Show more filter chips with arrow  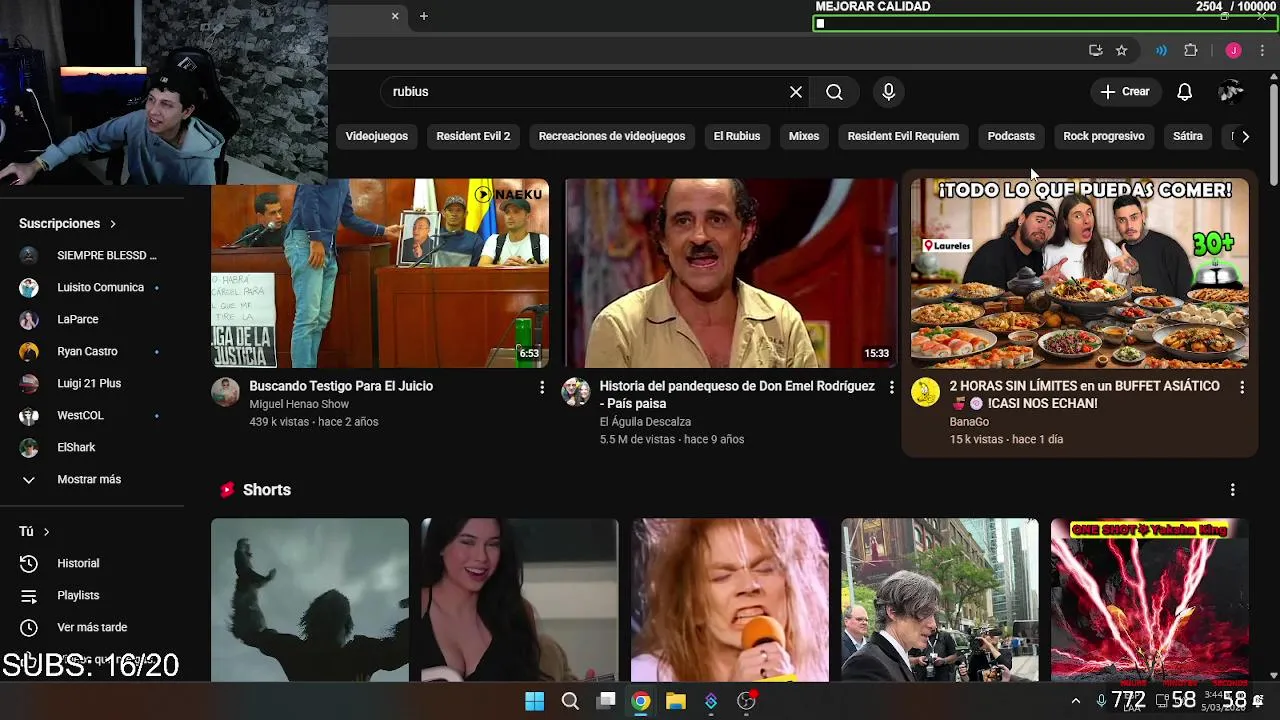[1245, 136]
